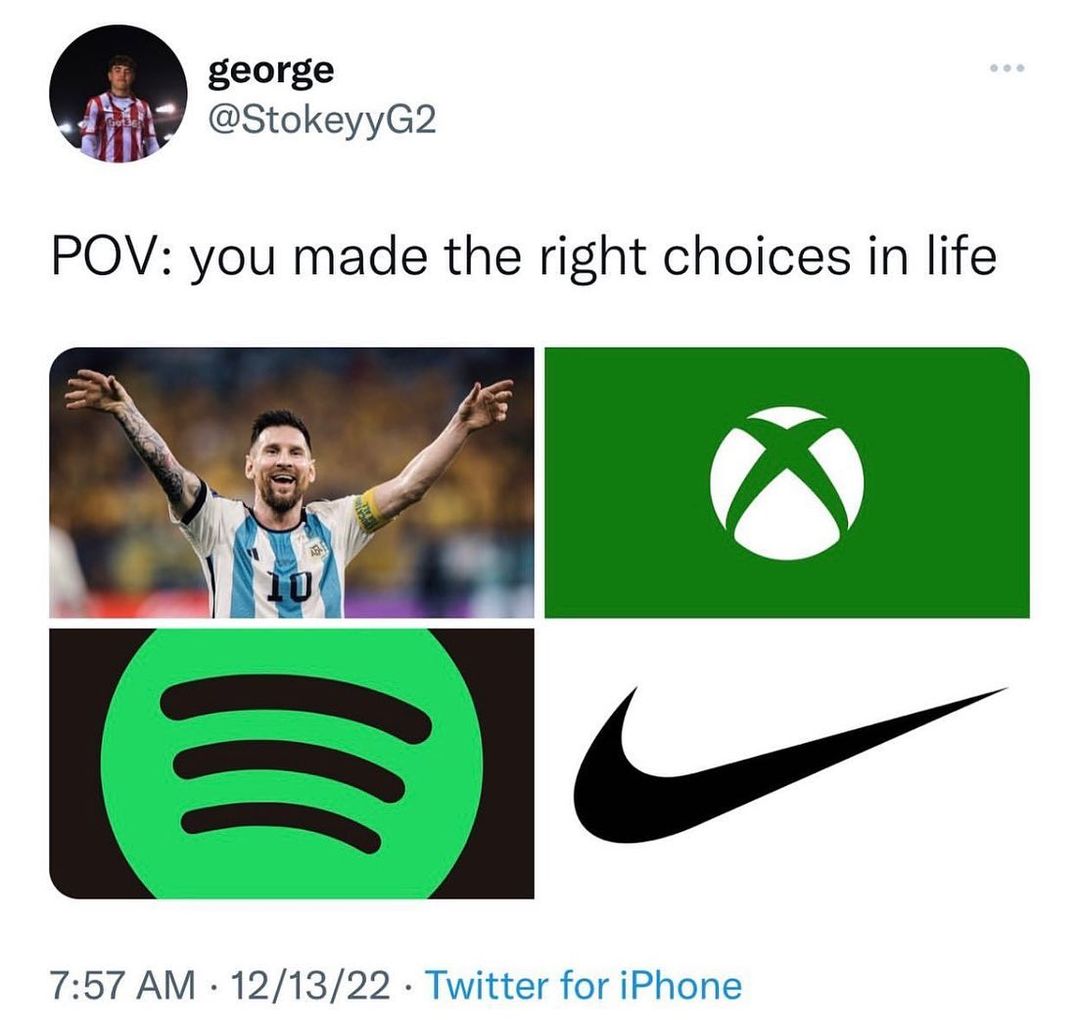Click the 7:57 AM timestamp

[x=123, y=986]
